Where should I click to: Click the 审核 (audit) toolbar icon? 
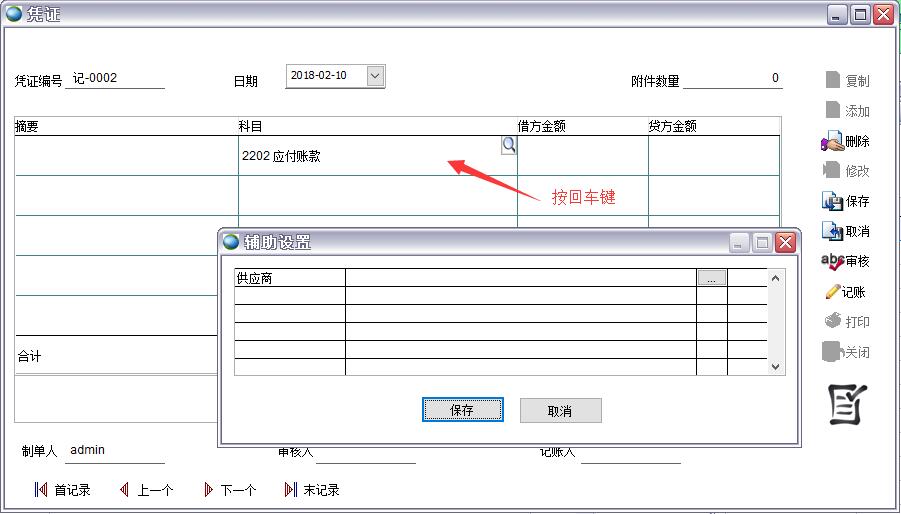[832, 261]
